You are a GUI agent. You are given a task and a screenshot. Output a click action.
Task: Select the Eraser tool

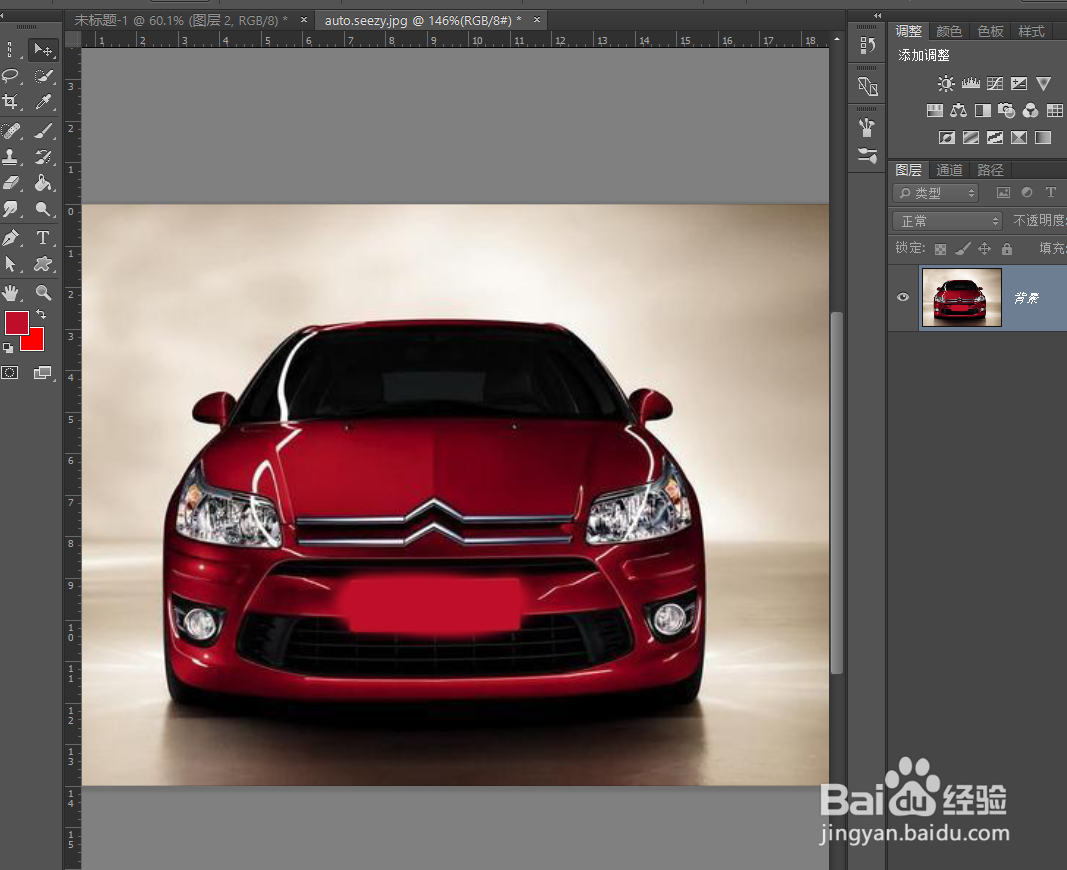(x=10, y=182)
